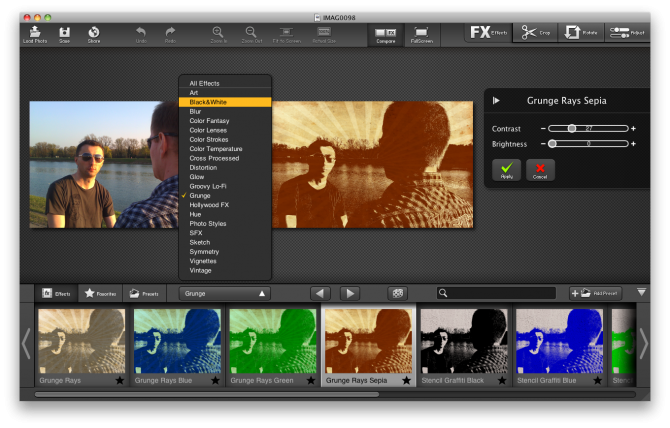Open the Adjust sliders tool
The width and height of the screenshot is (670, 428).
coord(626,33)
